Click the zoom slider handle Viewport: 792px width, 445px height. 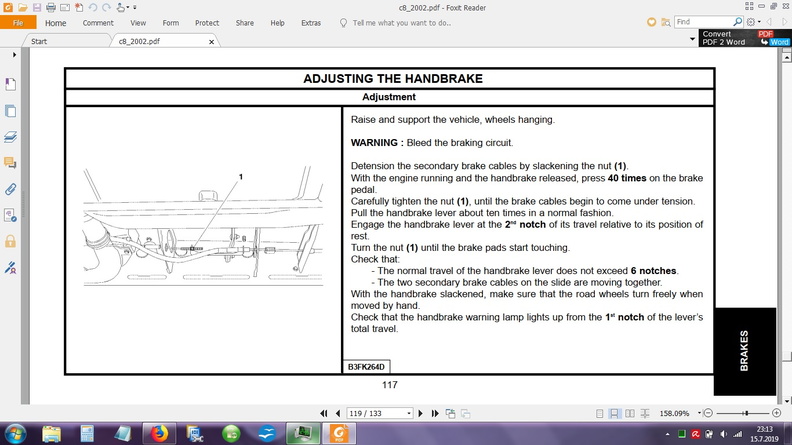(745, 413)
